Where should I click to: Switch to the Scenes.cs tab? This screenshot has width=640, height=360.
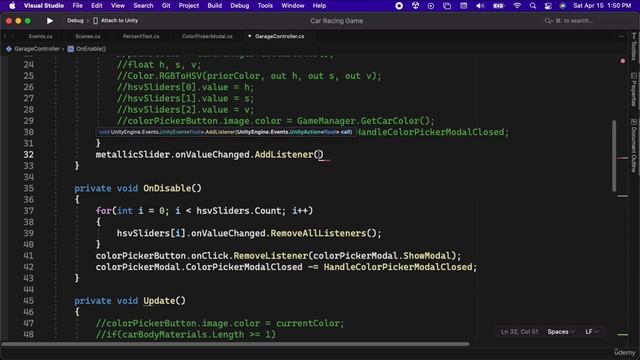coord(88,36)
